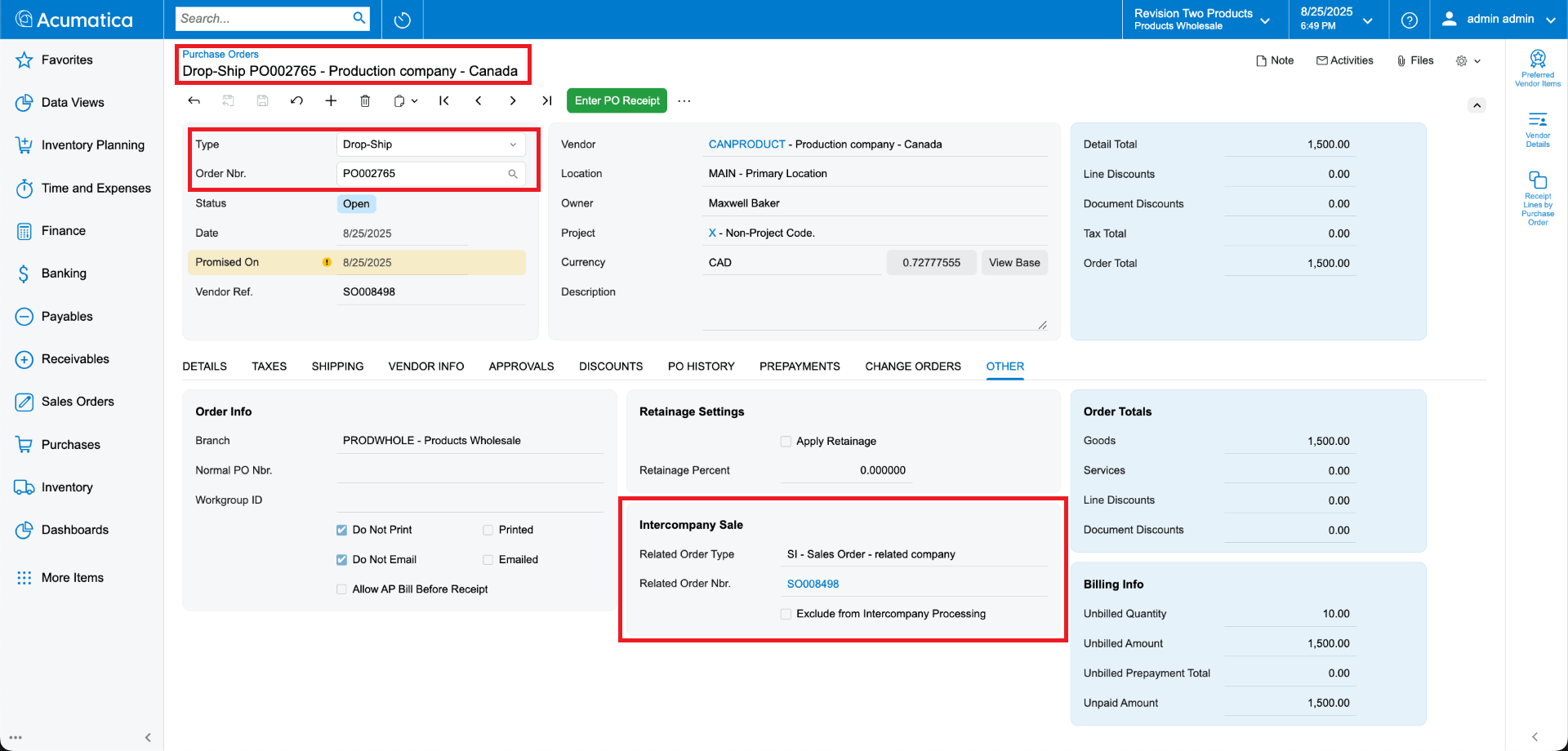The image size is (1568, 751).
Task: Enable Apply Retainage checkbox
Action: click(x=786, y=441)
